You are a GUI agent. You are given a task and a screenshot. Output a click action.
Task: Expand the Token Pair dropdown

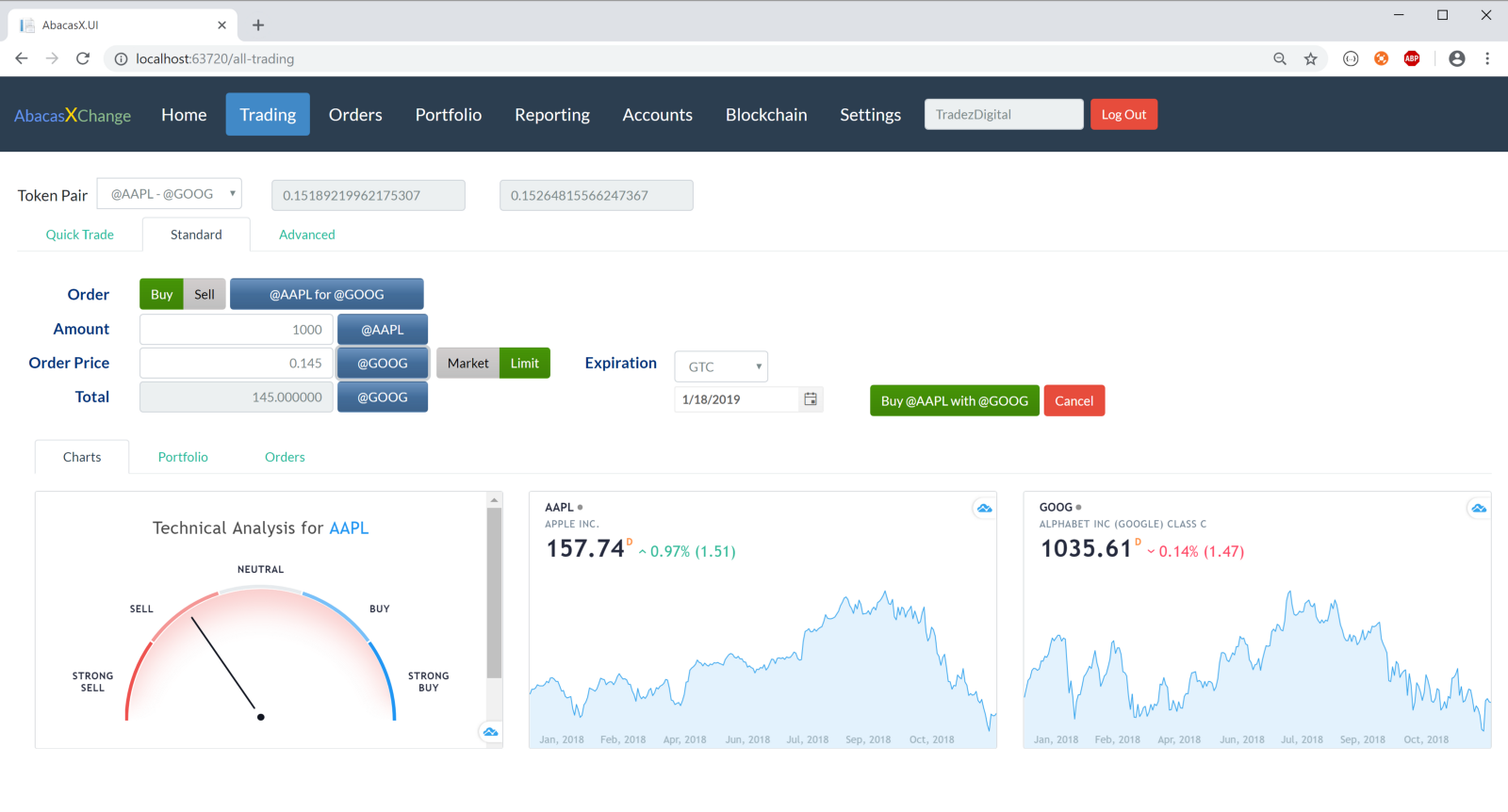(170, 194)
